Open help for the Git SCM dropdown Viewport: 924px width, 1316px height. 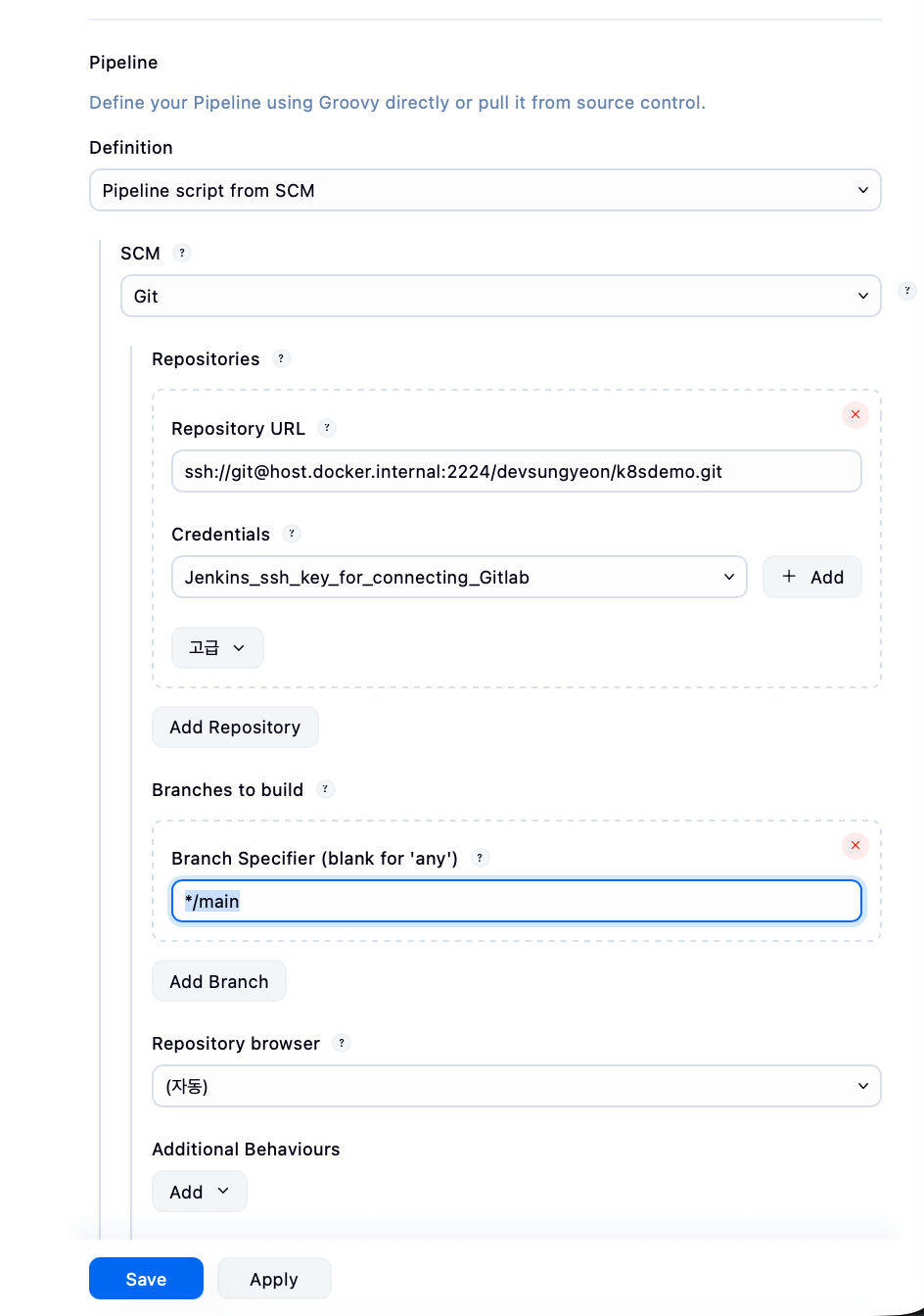[906, 291]
